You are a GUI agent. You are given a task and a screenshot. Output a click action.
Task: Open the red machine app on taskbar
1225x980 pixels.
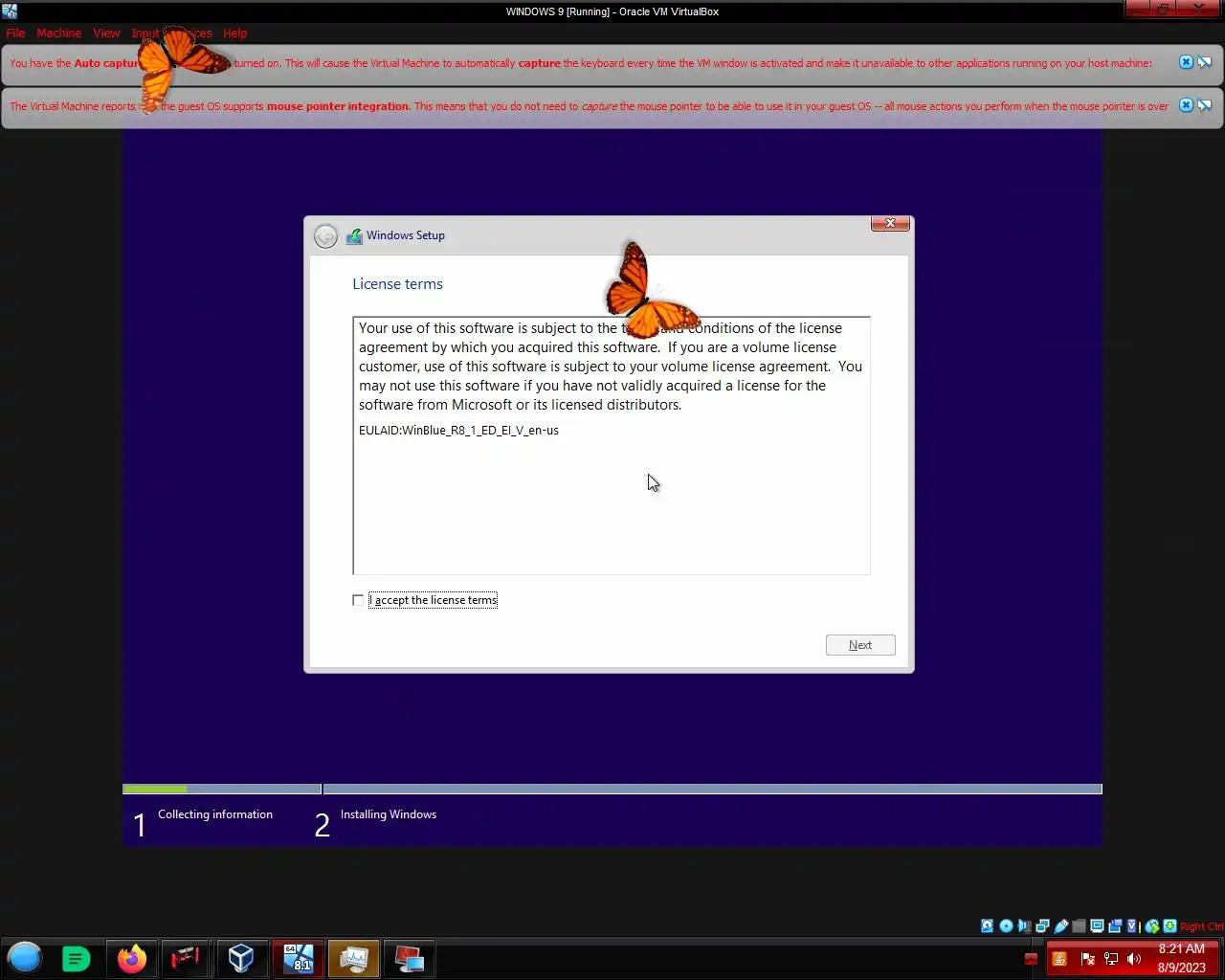click(x=186, y=958)
